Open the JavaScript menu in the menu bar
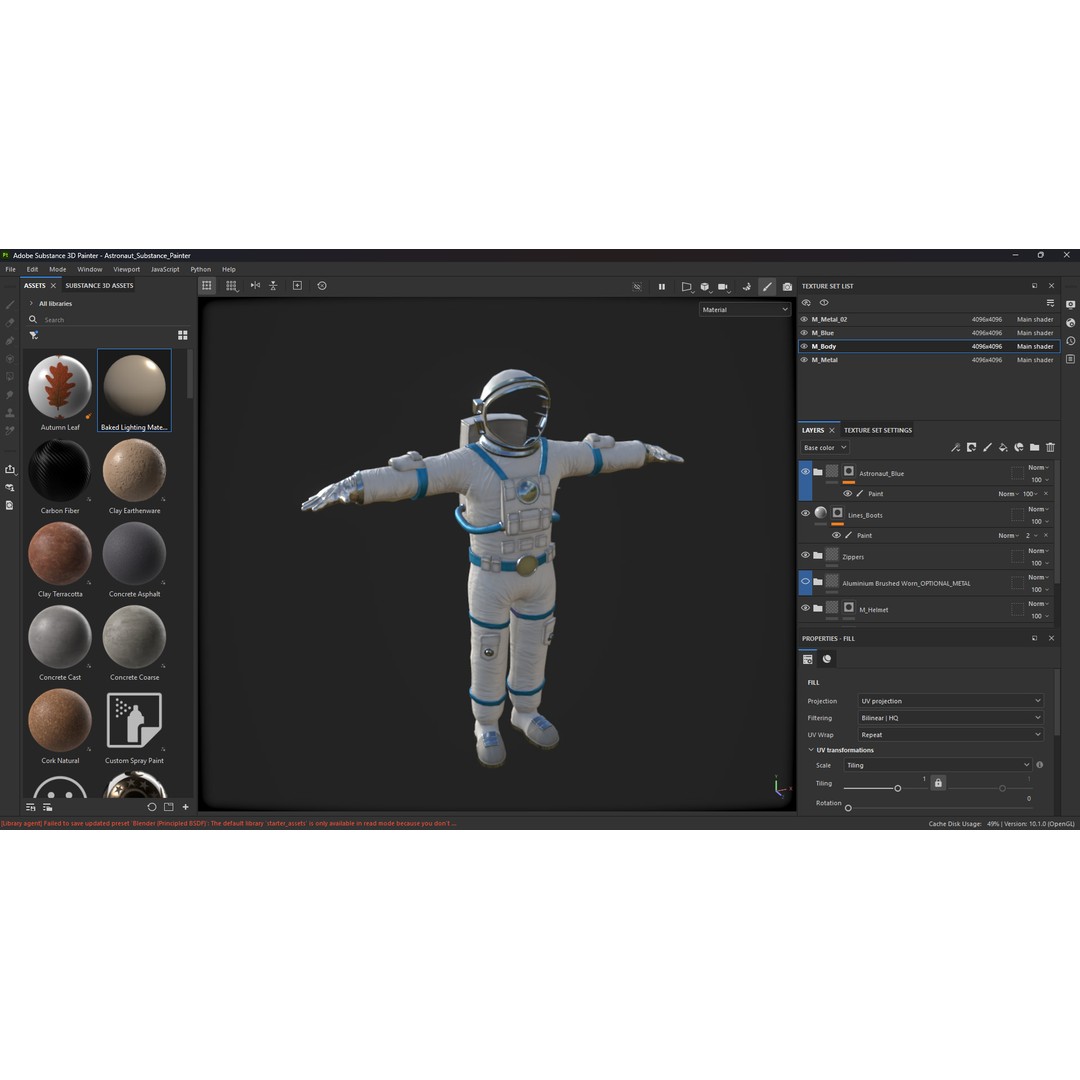 pyautogui.click(x=163, y=269)
